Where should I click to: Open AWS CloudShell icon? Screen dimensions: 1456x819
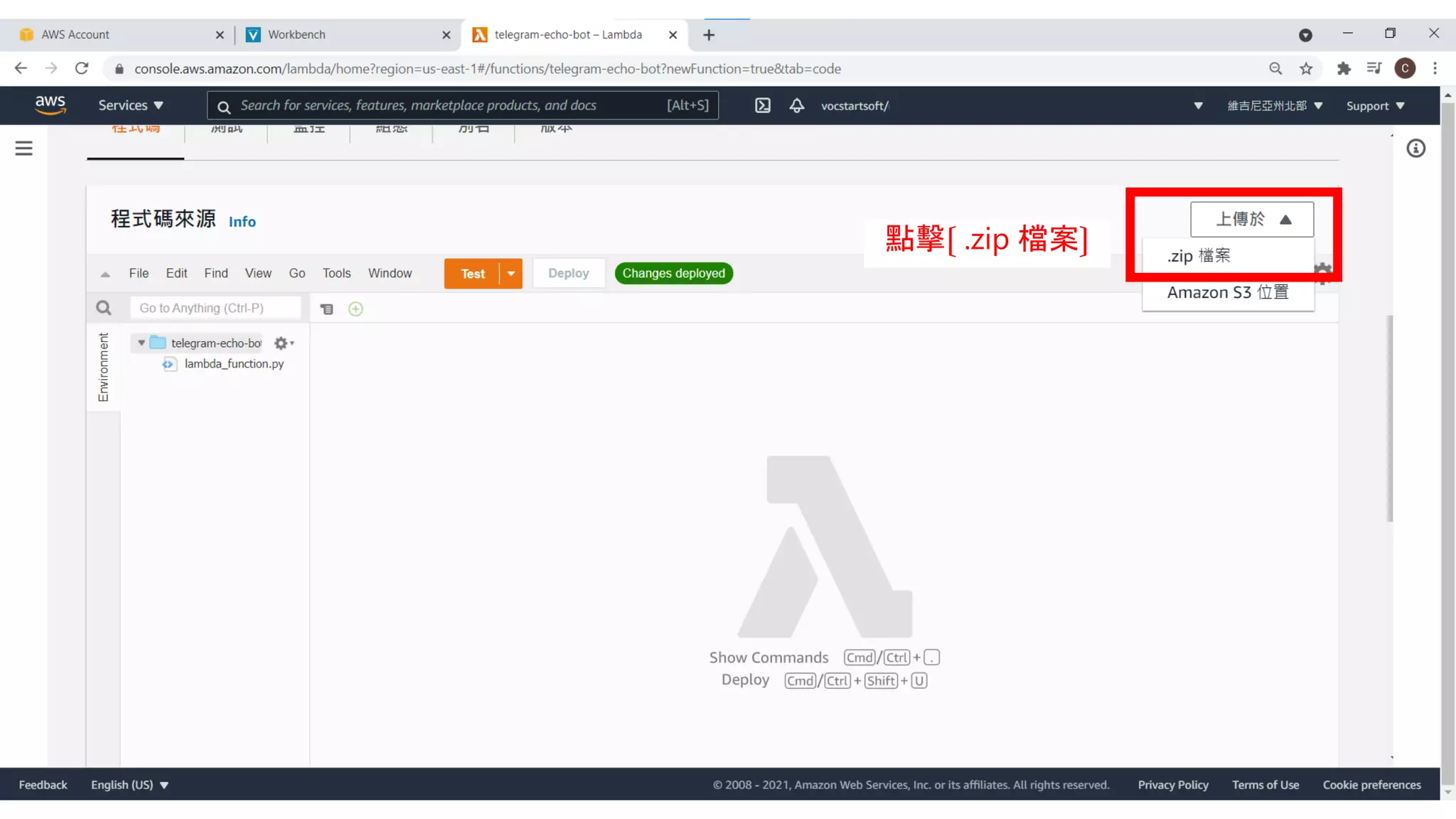(762, 106)
